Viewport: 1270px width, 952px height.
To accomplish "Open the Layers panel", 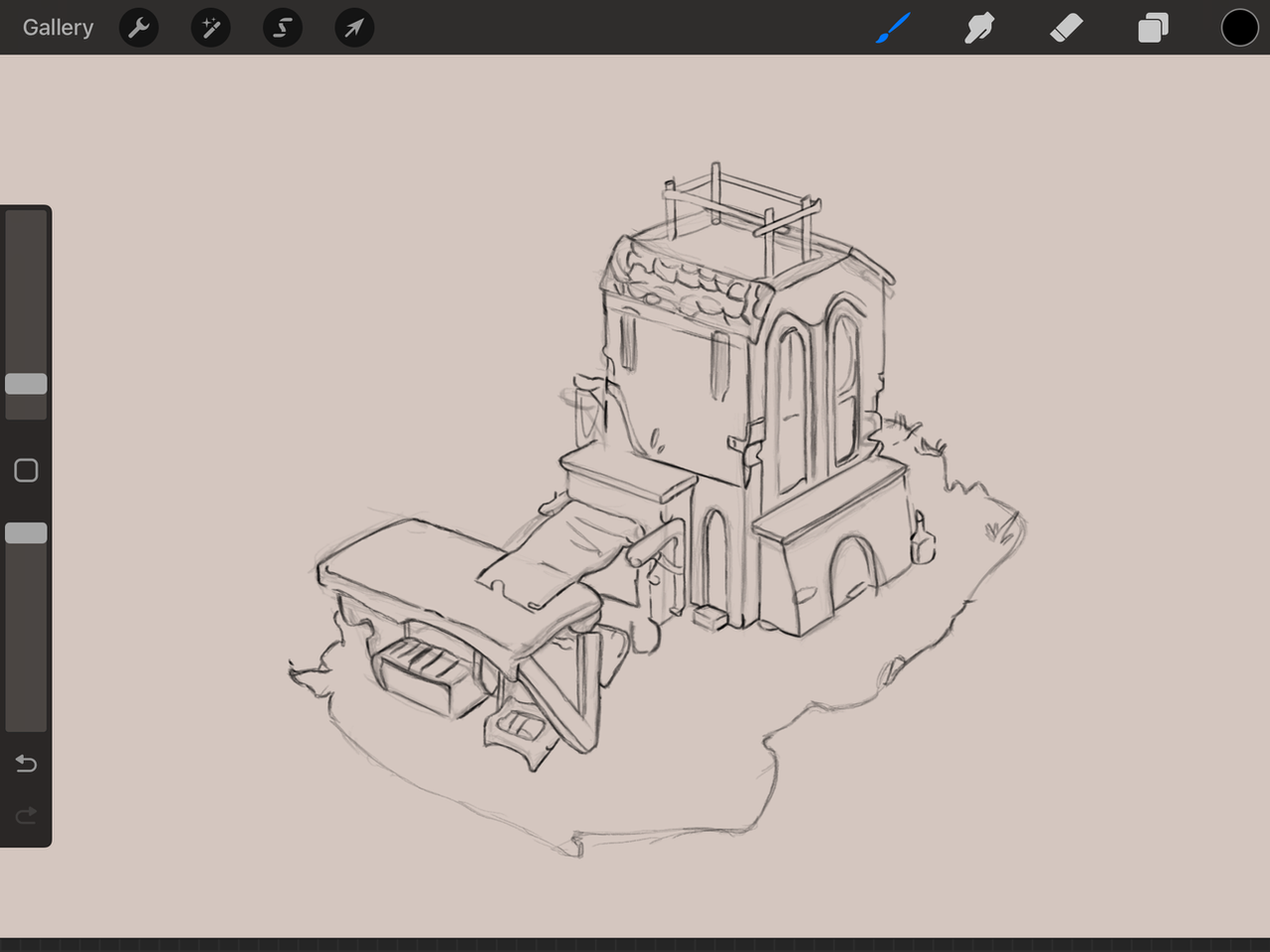I will click(x=1153, y=28).
